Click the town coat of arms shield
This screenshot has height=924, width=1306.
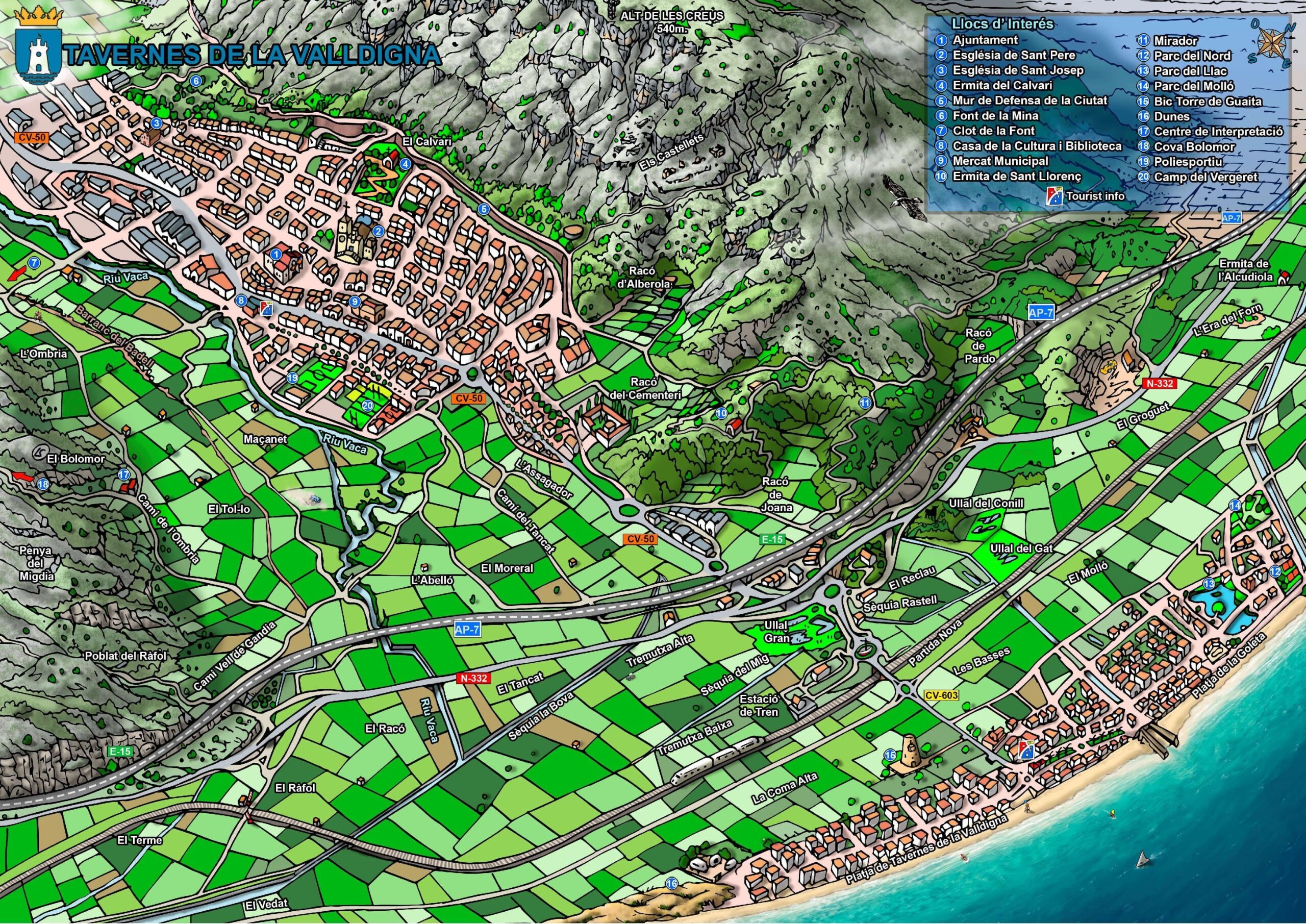(x=39, y=56)
